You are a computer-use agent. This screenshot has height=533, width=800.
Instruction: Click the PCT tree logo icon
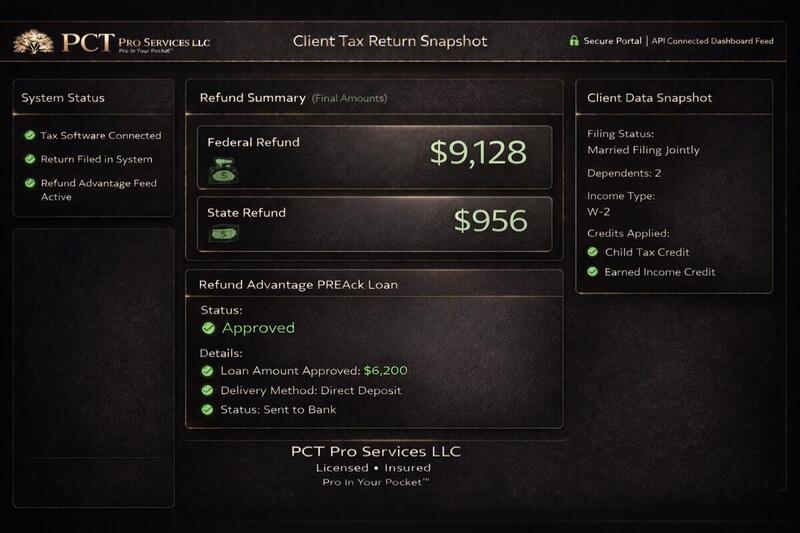tap(34, 42)
